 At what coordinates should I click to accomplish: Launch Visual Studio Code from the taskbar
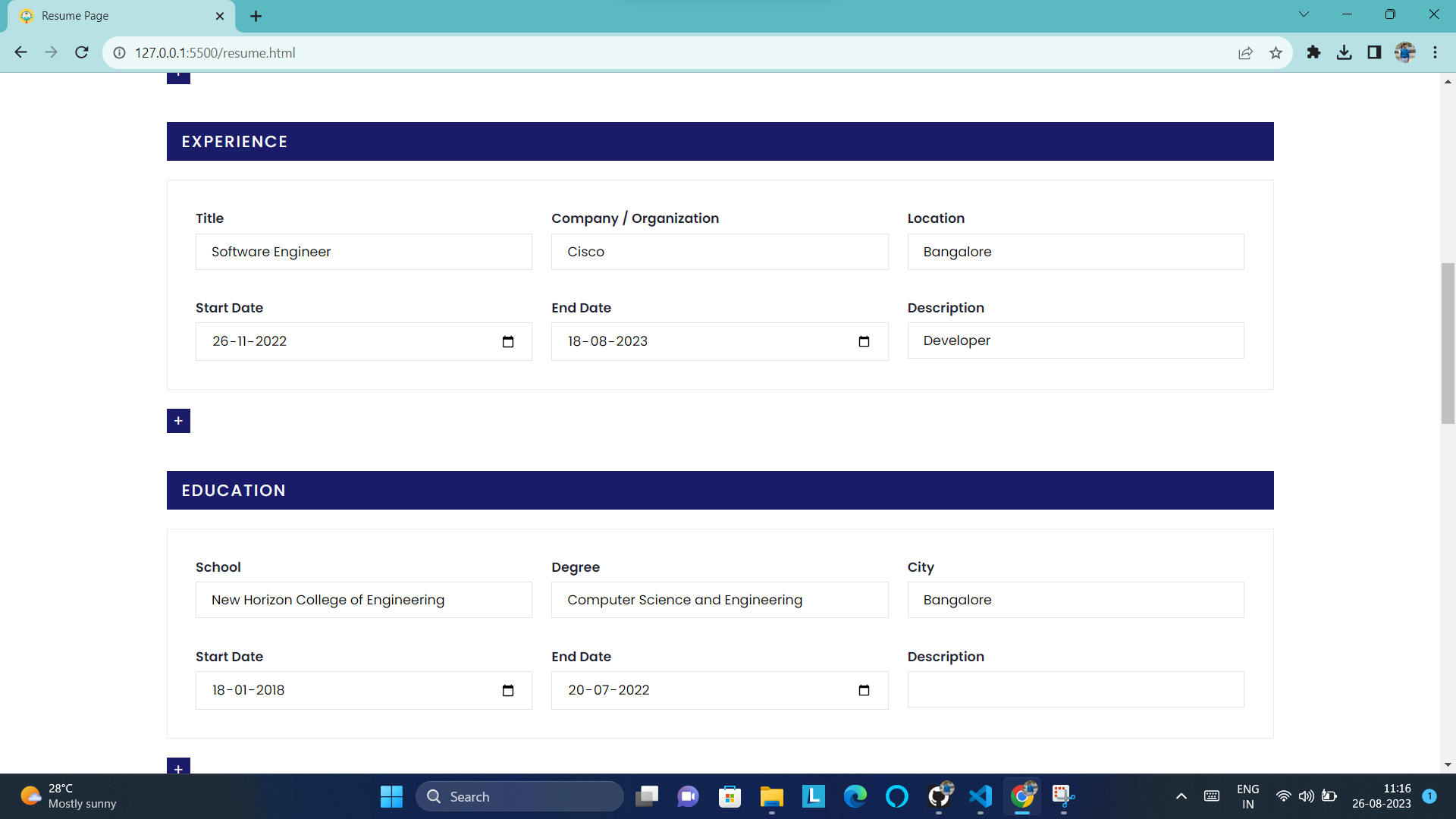(981, 796)
